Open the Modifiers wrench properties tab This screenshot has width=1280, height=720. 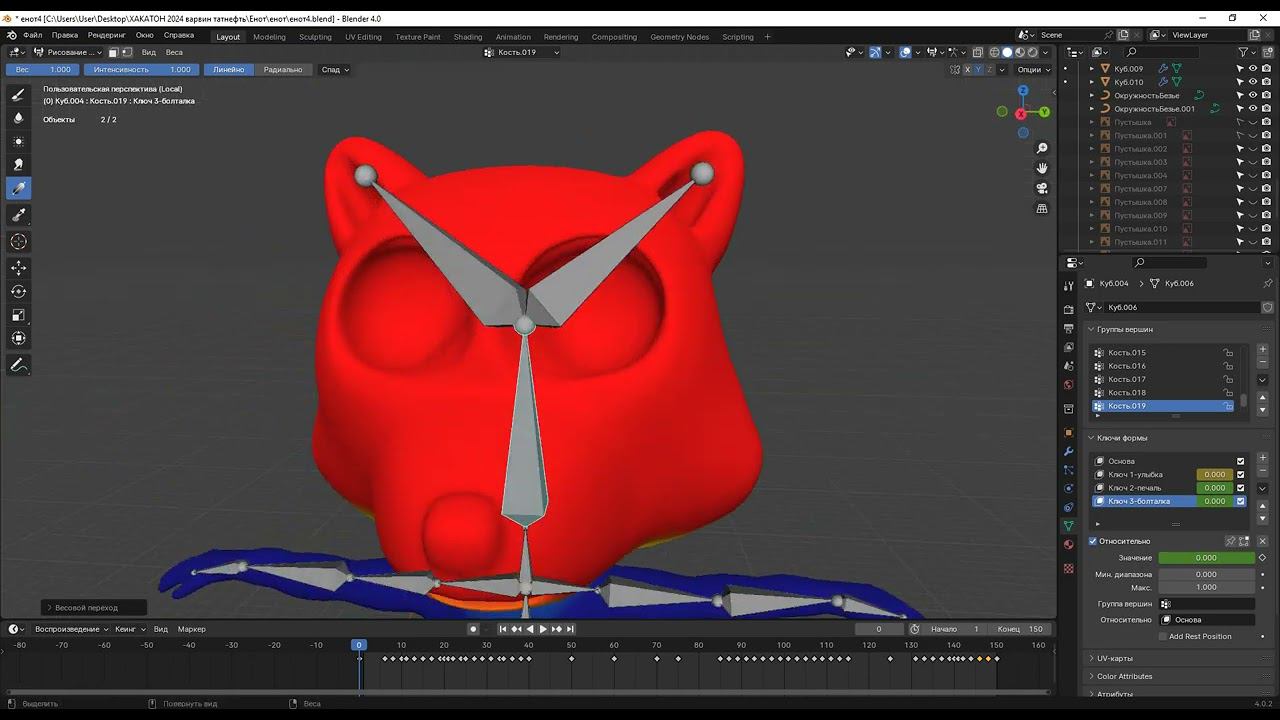click(1068, 452)
